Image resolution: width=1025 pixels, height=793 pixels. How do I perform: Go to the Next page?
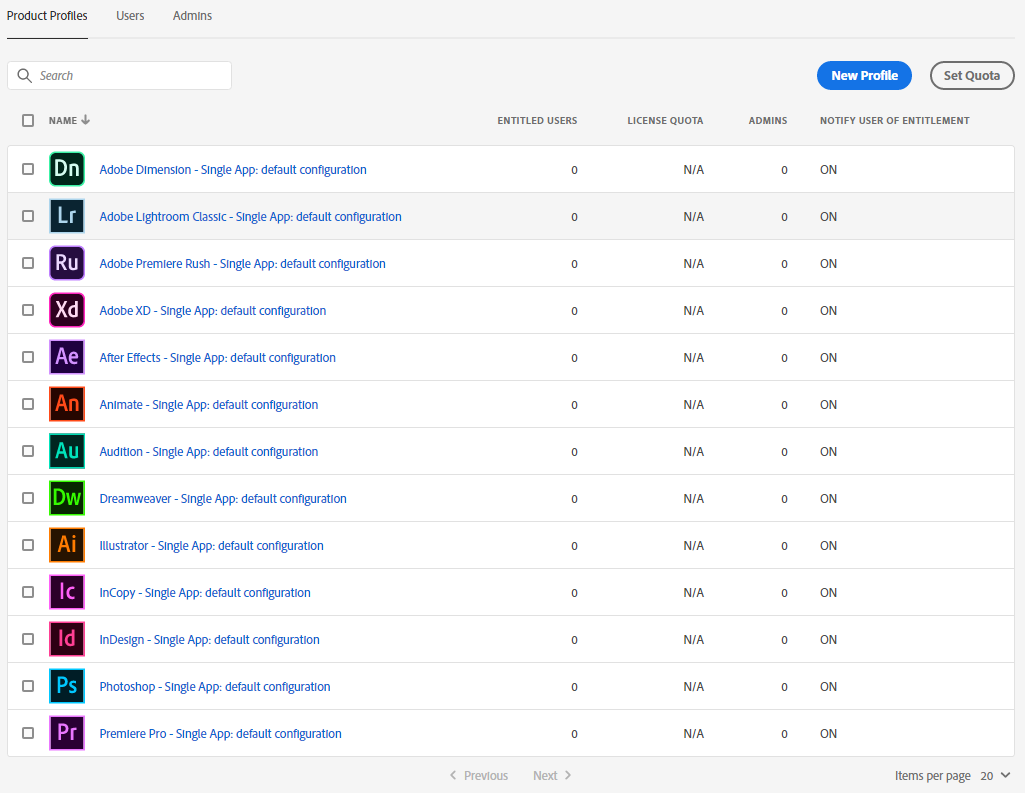click(x=552, y=776)
